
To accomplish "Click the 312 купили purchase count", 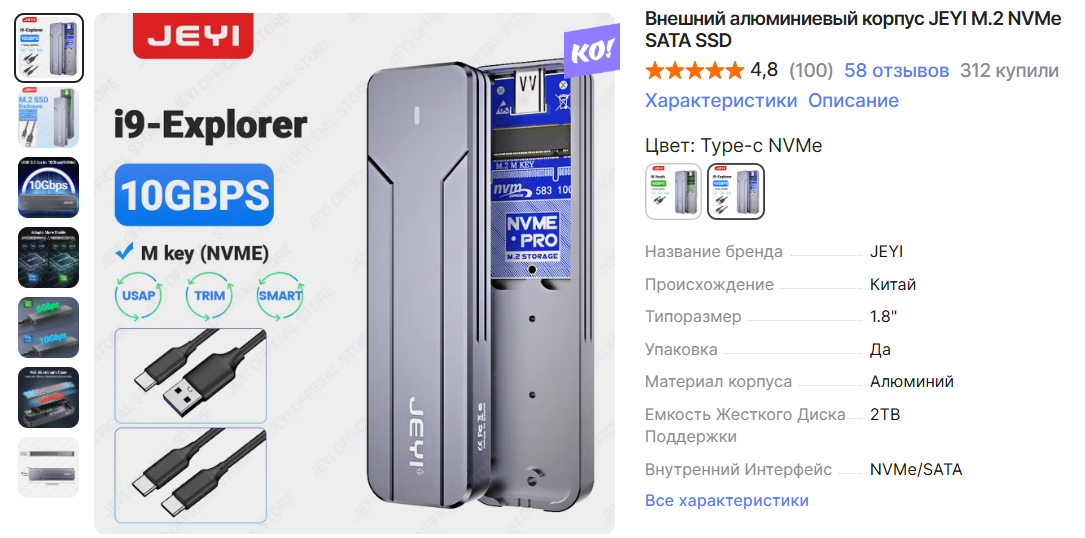I will tap(1010, 71).
